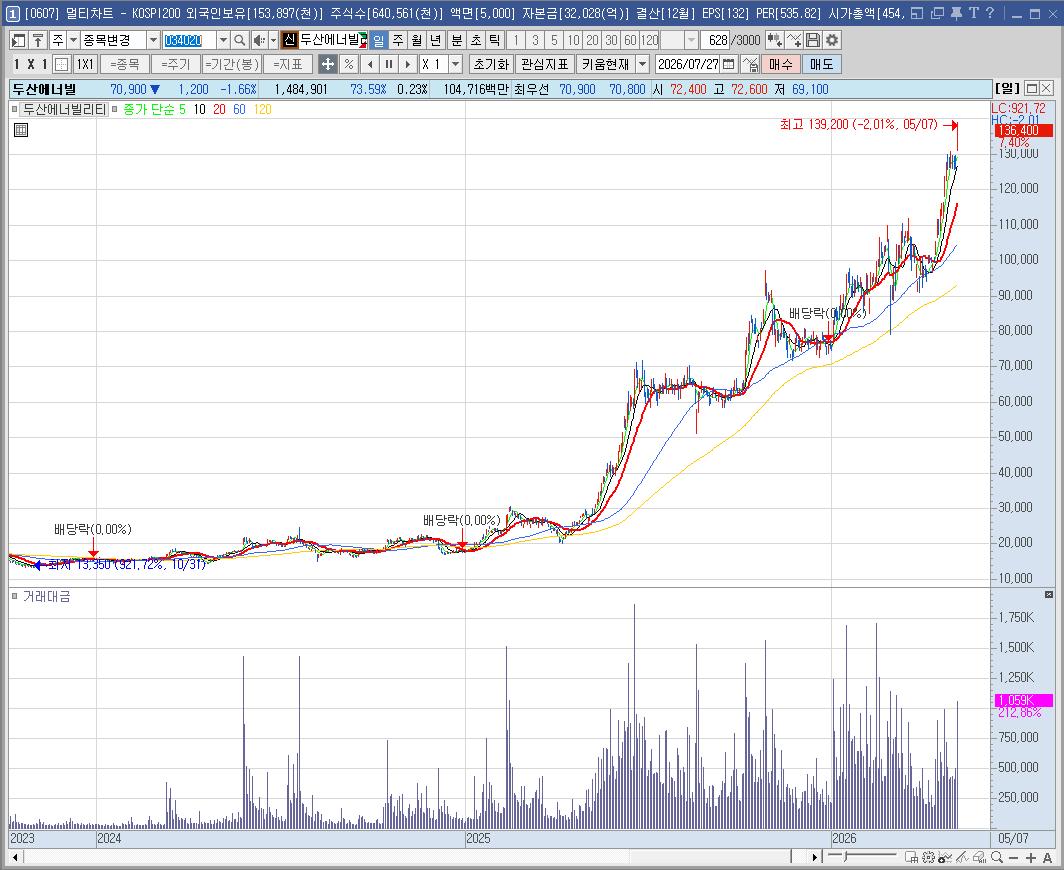Open the stock code 034020 dropdown arrow
This screenshot has width=1064, height=870.
click(x=223, y=41)
